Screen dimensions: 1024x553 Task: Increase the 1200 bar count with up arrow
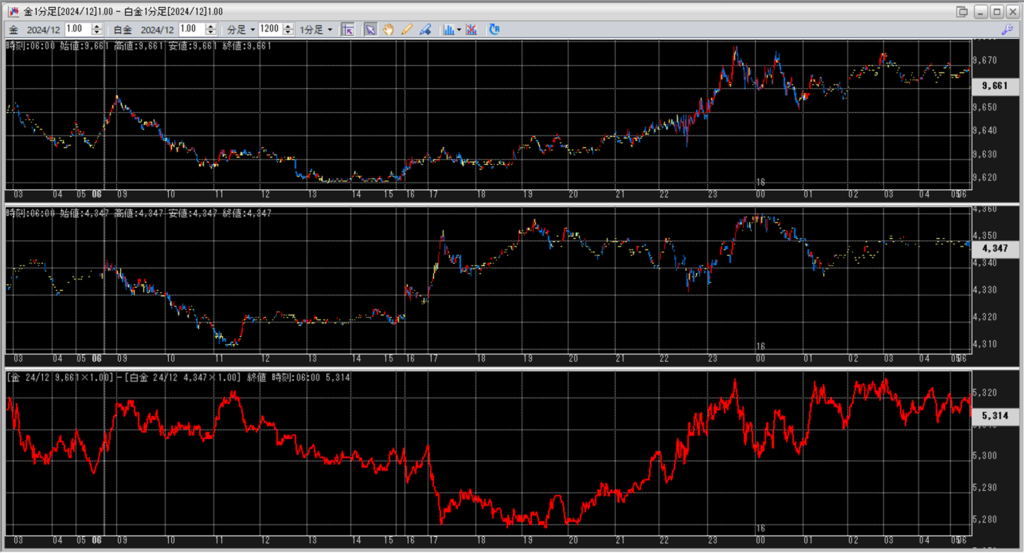[x=289, y=27]
